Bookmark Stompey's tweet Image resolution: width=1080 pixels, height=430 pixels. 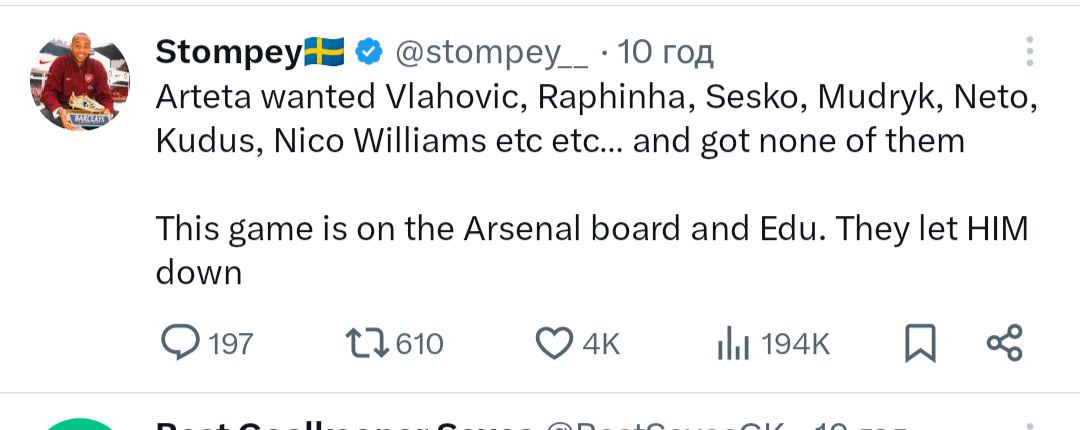[x=919, y=344]
